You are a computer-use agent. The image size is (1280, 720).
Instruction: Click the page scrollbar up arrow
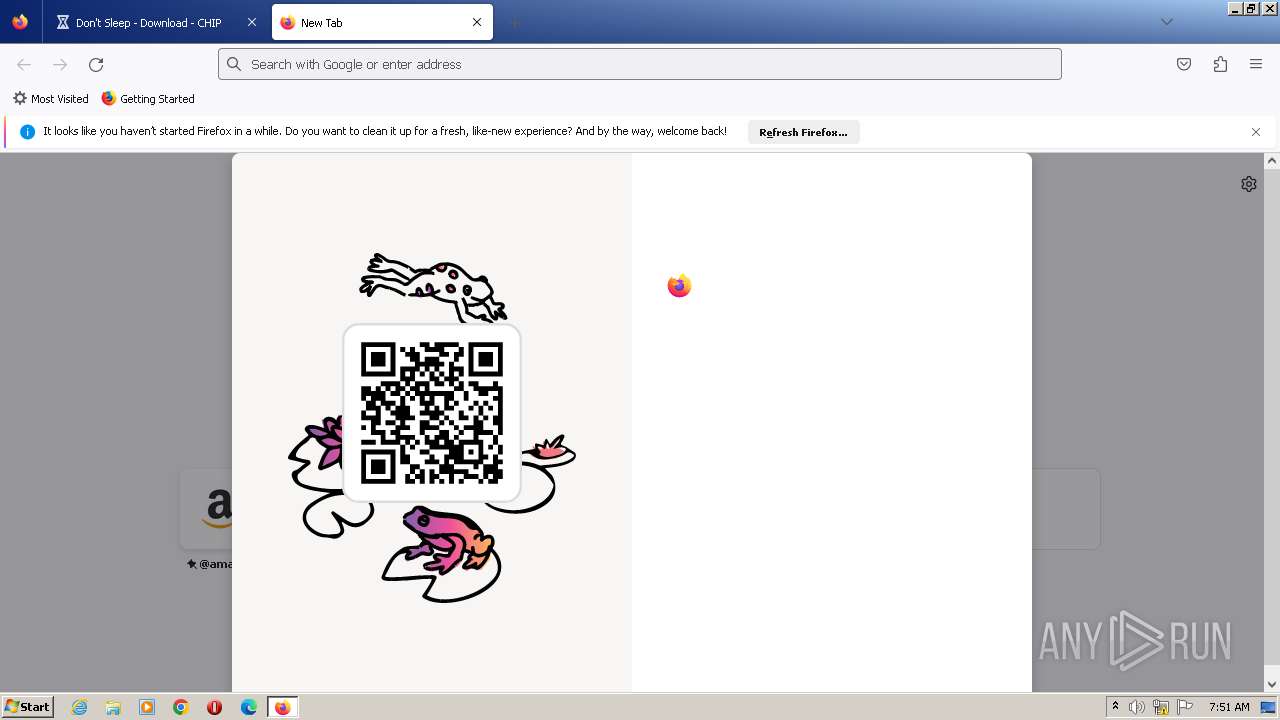(1272, 160)
